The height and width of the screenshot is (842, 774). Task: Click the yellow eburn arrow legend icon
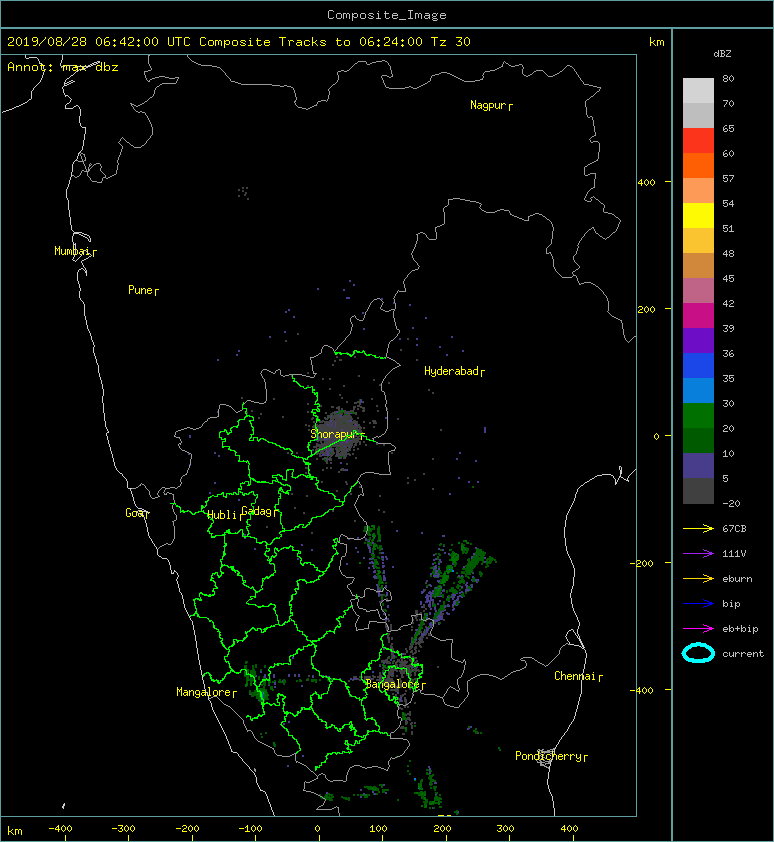(x=698, y=578)
